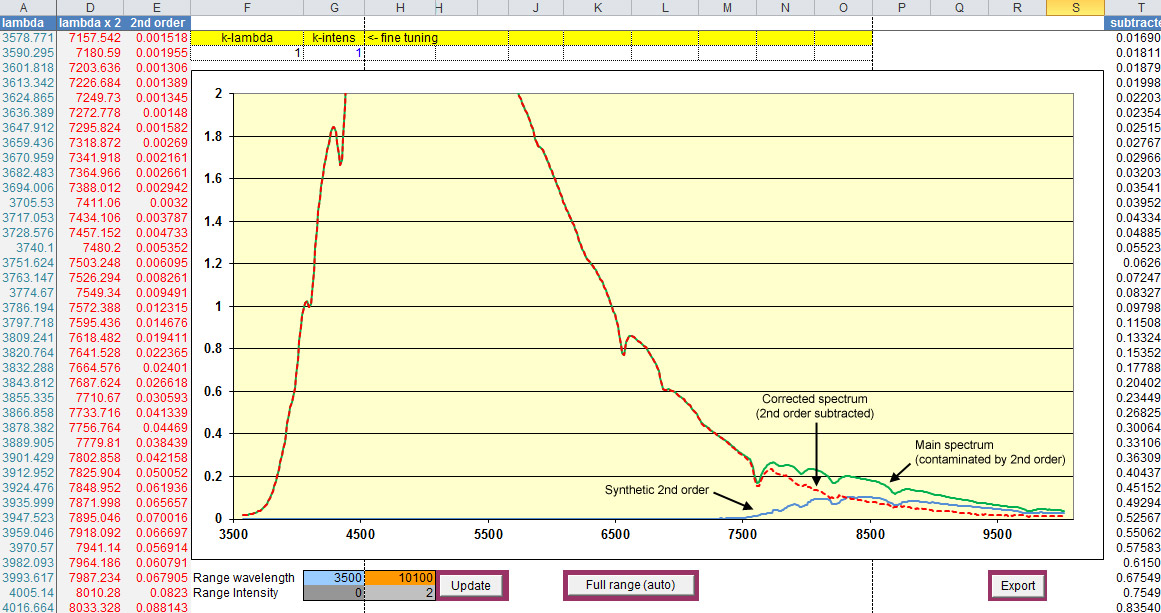Click the 'k-intens' label cell
1161x613 pixels.
[334, 38]
